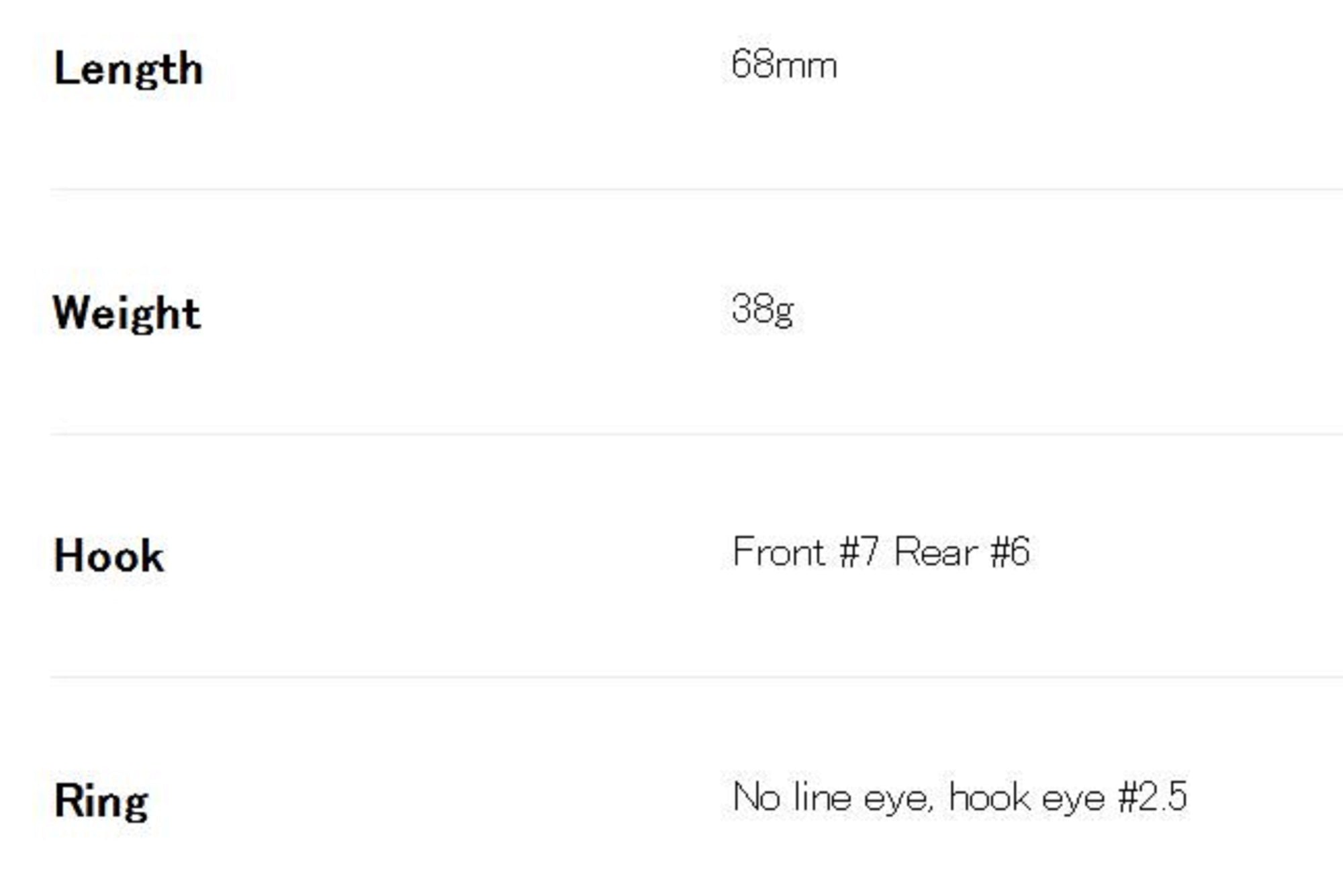Click the Ring row label
The width and height of the screenshot is (1343, 896).
pyautogui.click(x=101, y=801)
